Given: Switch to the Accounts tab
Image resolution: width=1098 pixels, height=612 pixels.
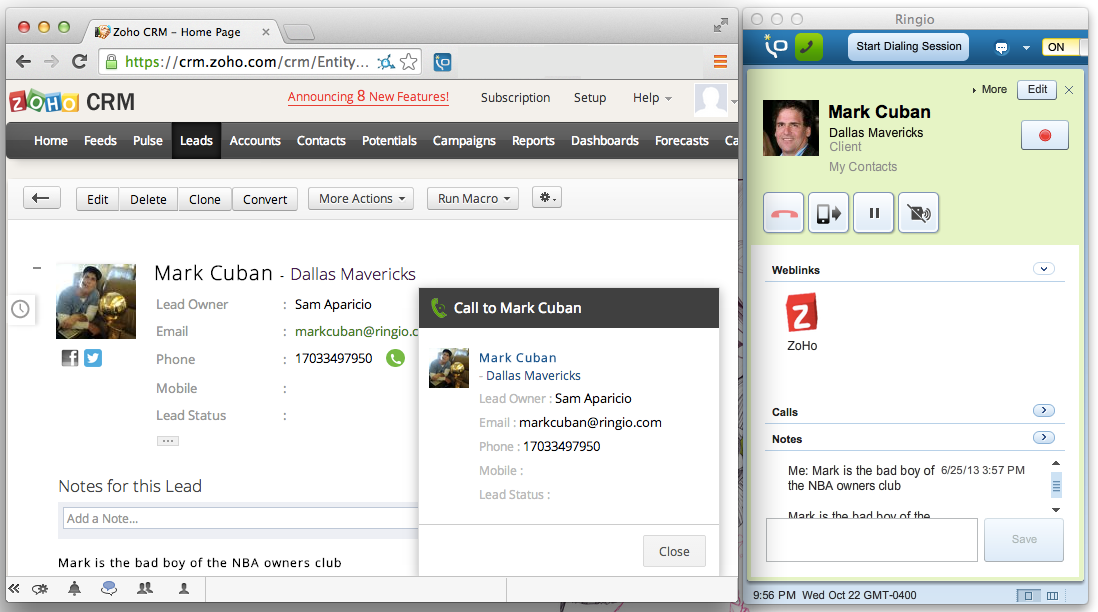Looking at the screenshot, I should (x=255, y=141).
